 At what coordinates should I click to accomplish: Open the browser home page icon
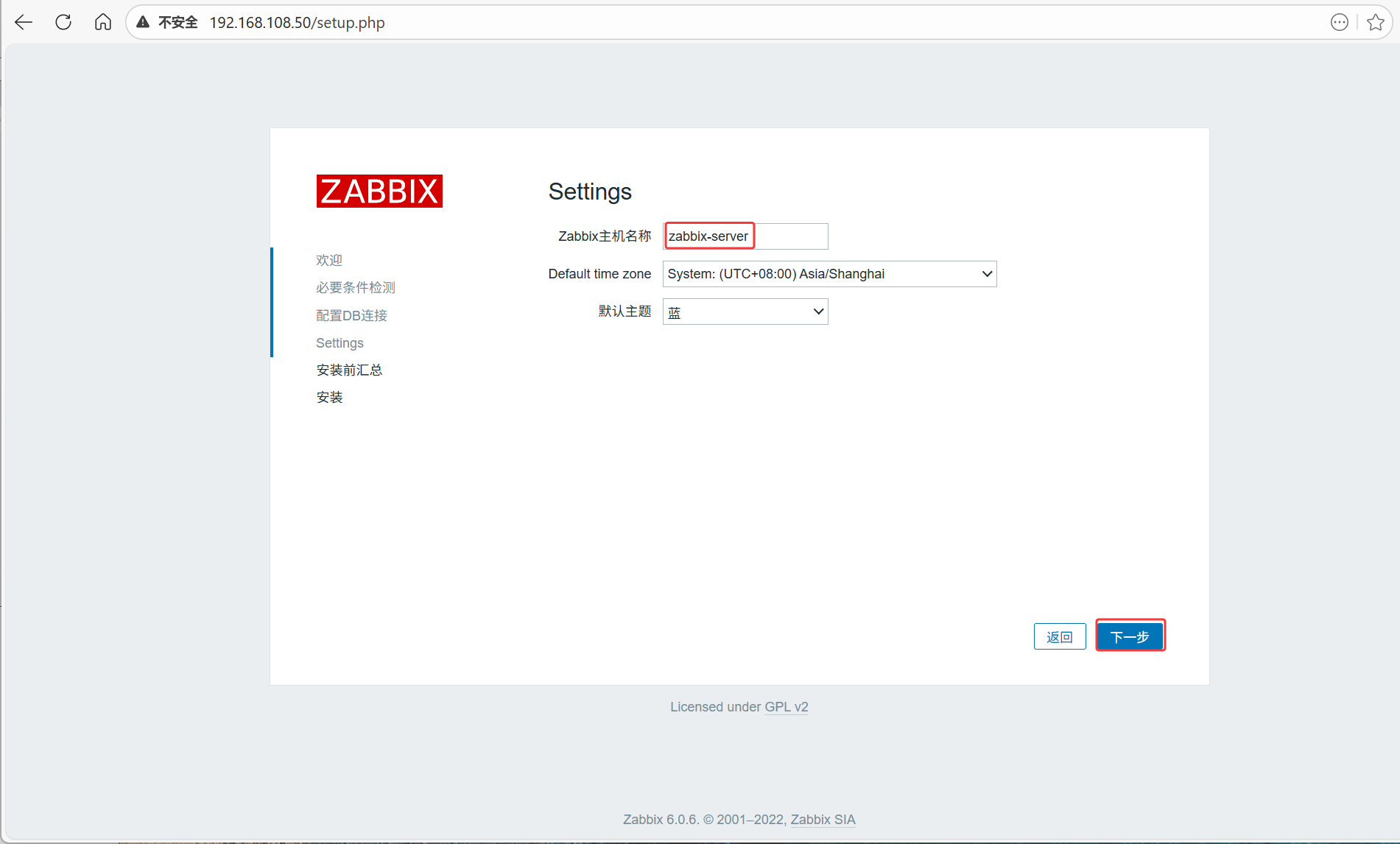(103, 22)
